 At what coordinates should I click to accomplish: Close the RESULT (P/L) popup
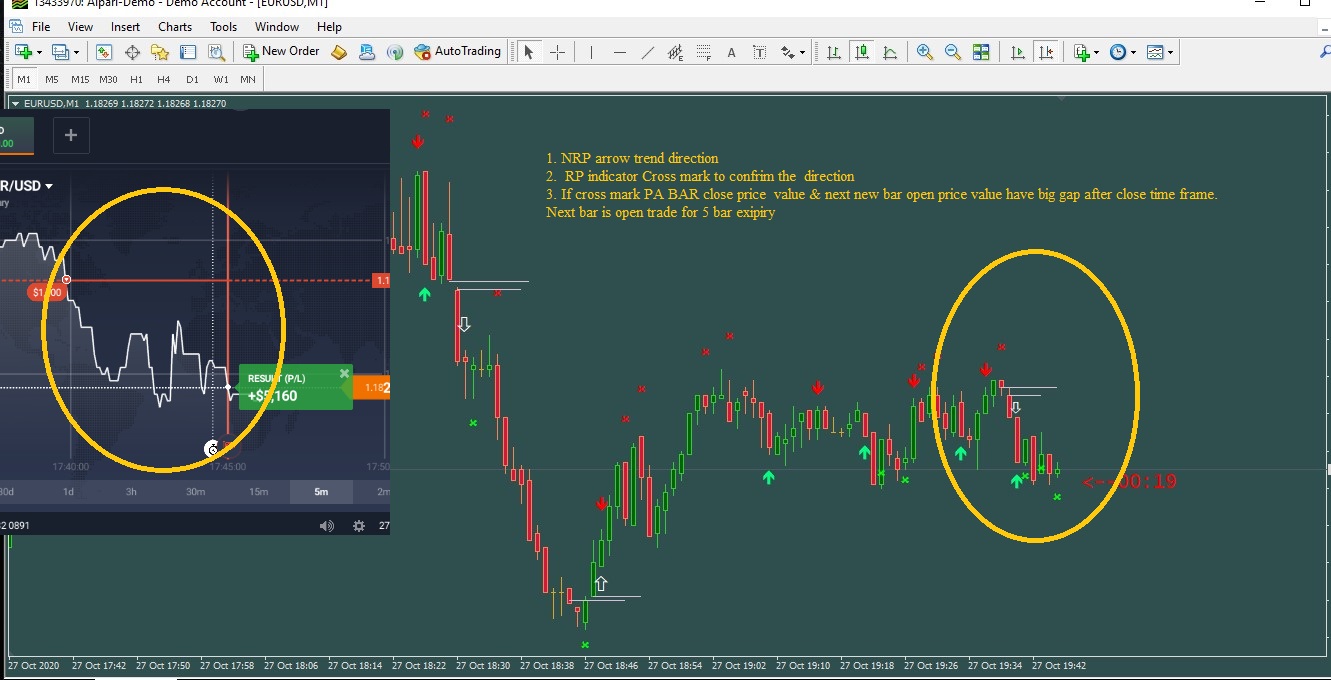(x=344, y=373)
